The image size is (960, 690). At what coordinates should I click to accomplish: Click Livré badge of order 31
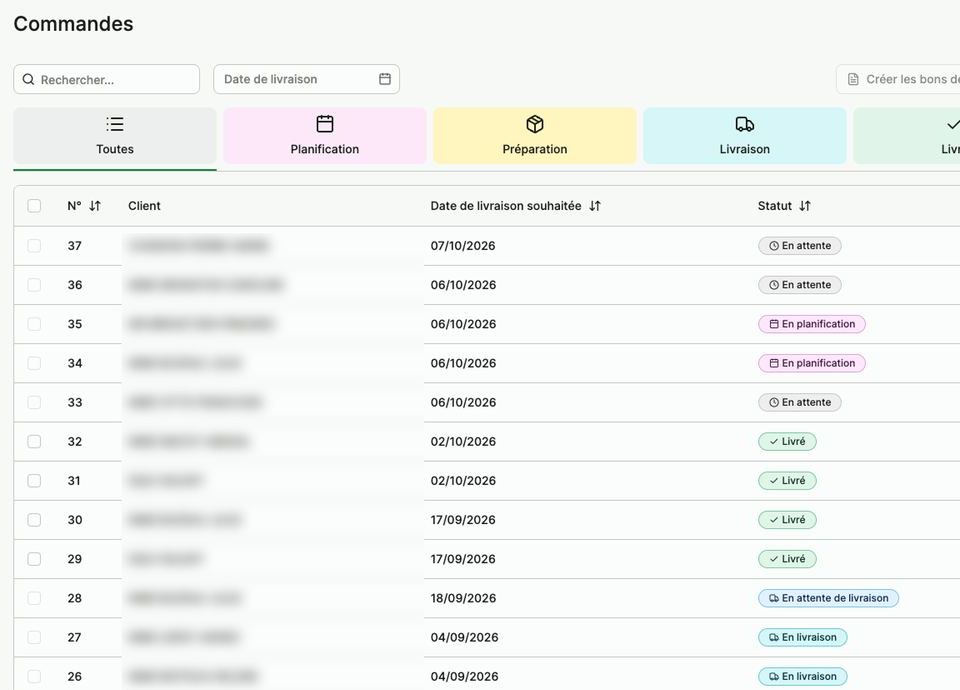coord(787,481)
